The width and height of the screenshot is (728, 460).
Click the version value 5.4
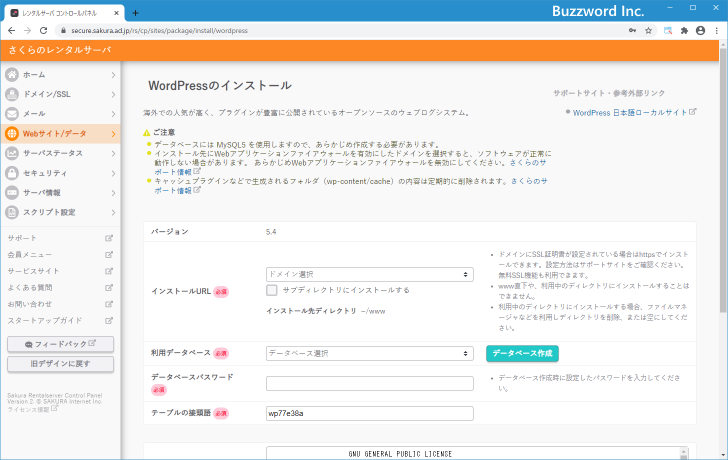click(x=271, y=232)
